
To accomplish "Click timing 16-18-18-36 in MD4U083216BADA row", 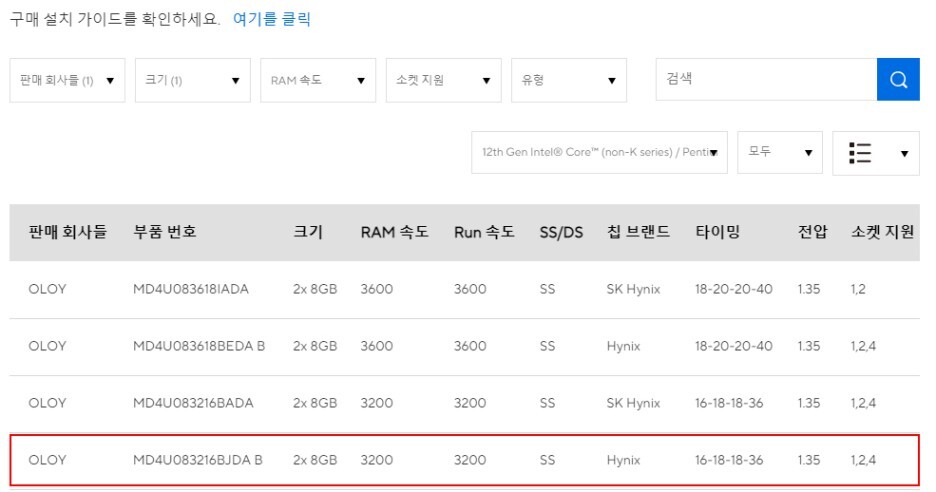I will 729,403.
